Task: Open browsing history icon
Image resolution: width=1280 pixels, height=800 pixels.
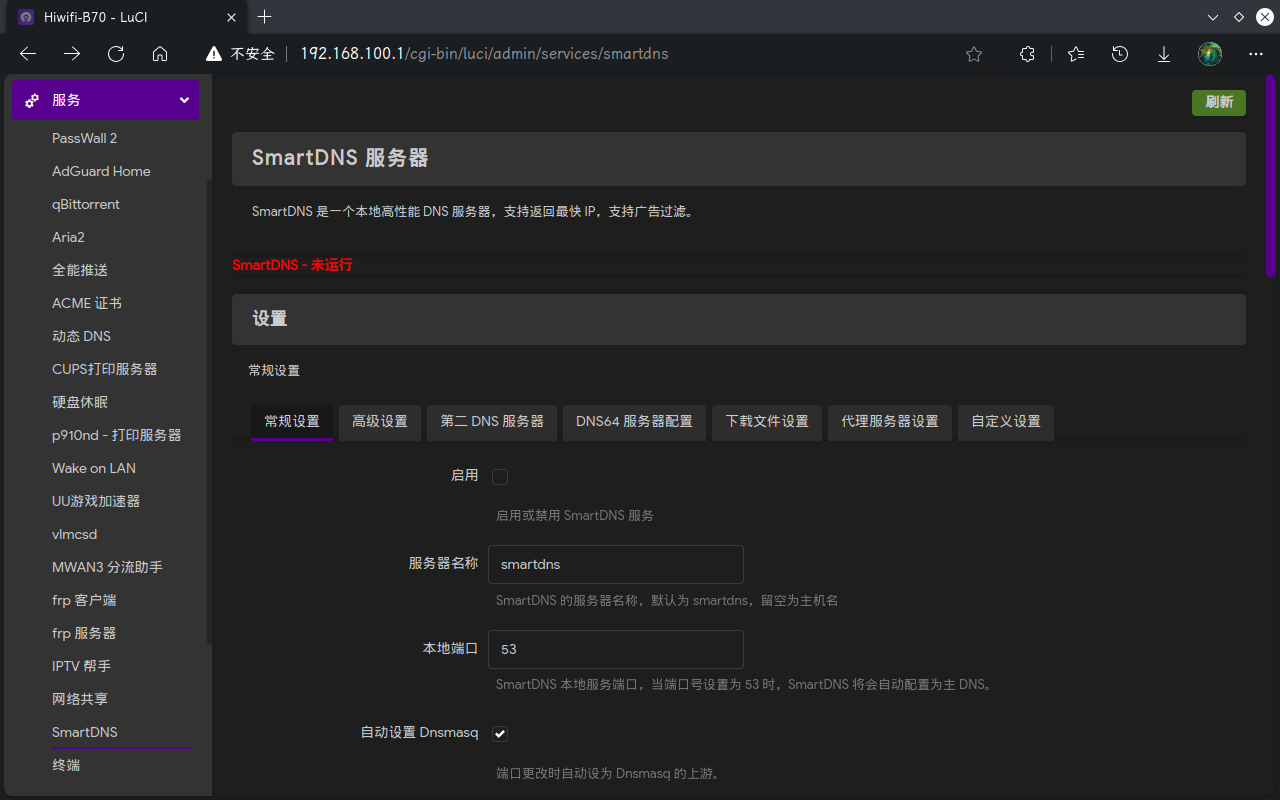Action: coord(1119,54)
